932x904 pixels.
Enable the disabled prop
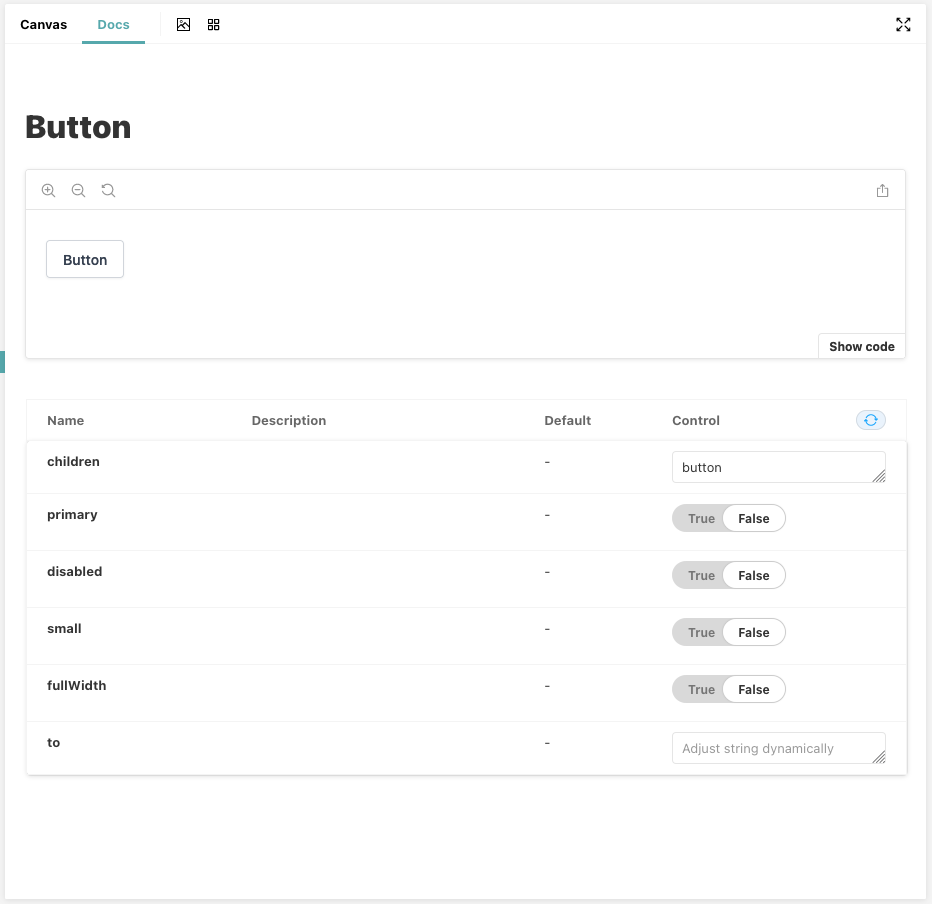click(x=701, y=575)
